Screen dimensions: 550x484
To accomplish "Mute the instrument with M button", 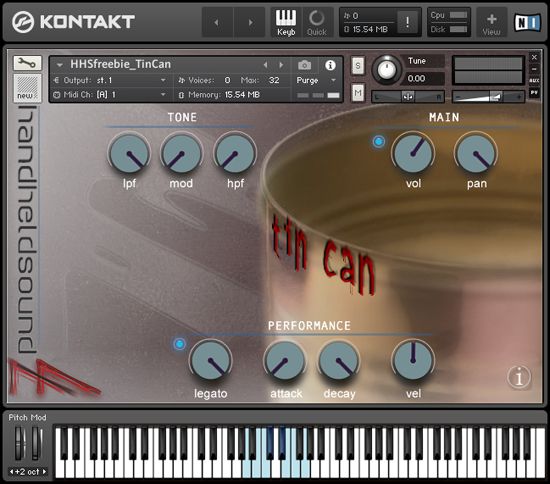I will pyautogui.click(x=358, y=93).
